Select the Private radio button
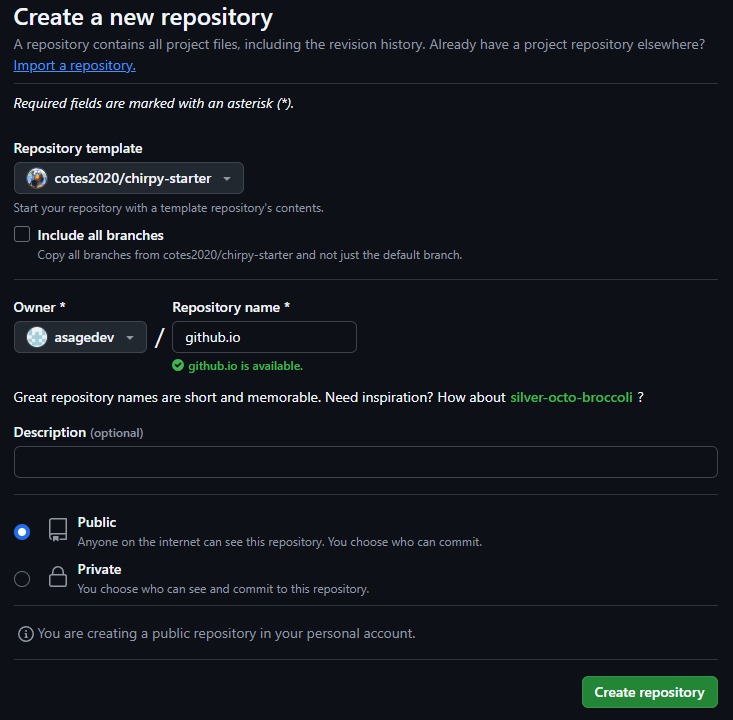Image resolution: width=733 pixels, height=720 pixels. 22,579
